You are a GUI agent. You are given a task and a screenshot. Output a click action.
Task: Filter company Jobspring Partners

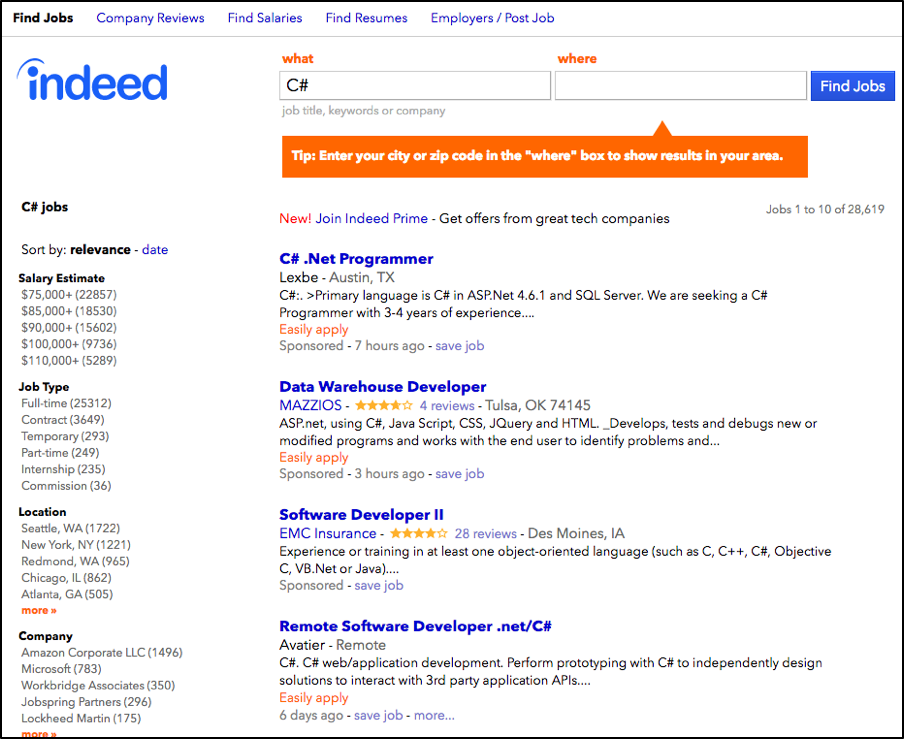click(86, 702)
